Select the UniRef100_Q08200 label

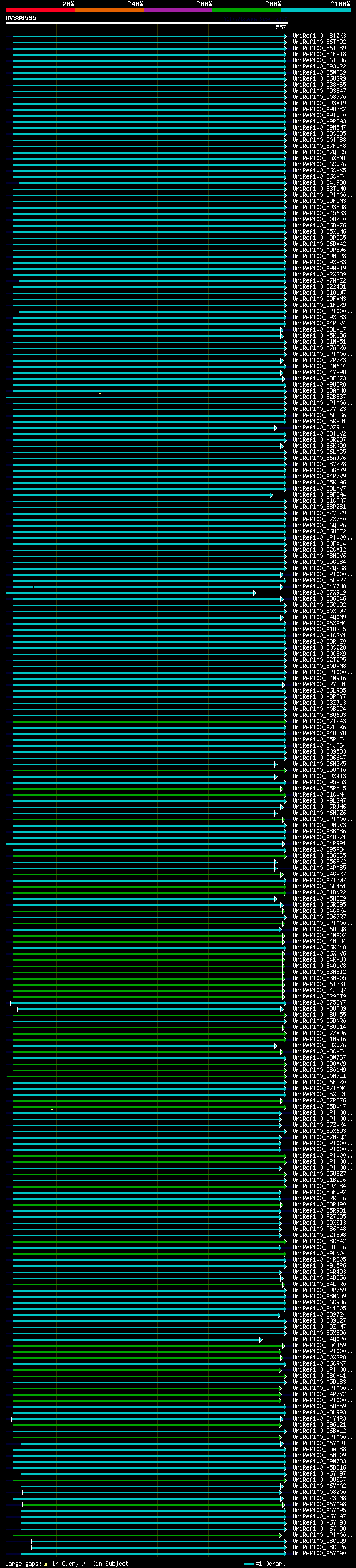point(319,1492)
